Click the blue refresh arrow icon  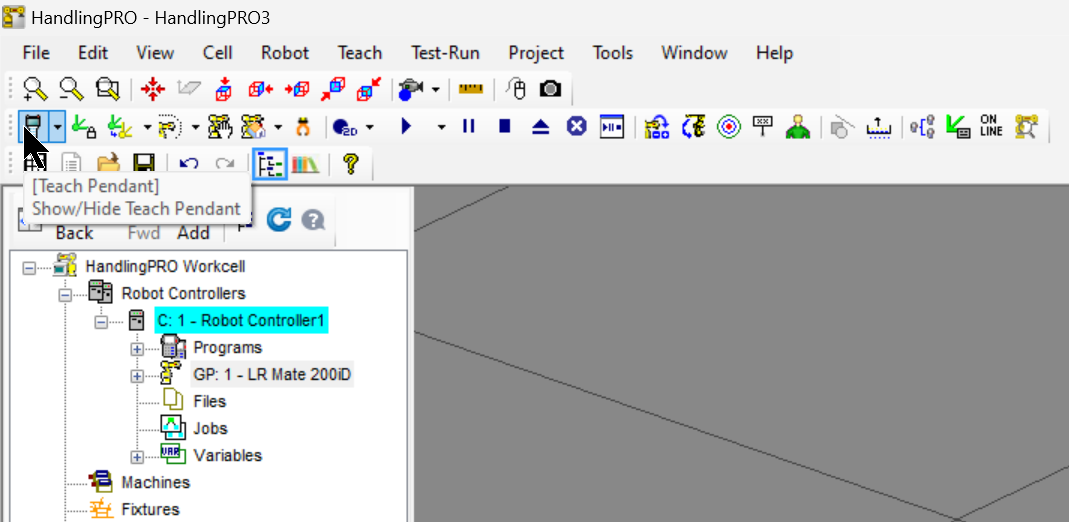click(x=278, y=219)
